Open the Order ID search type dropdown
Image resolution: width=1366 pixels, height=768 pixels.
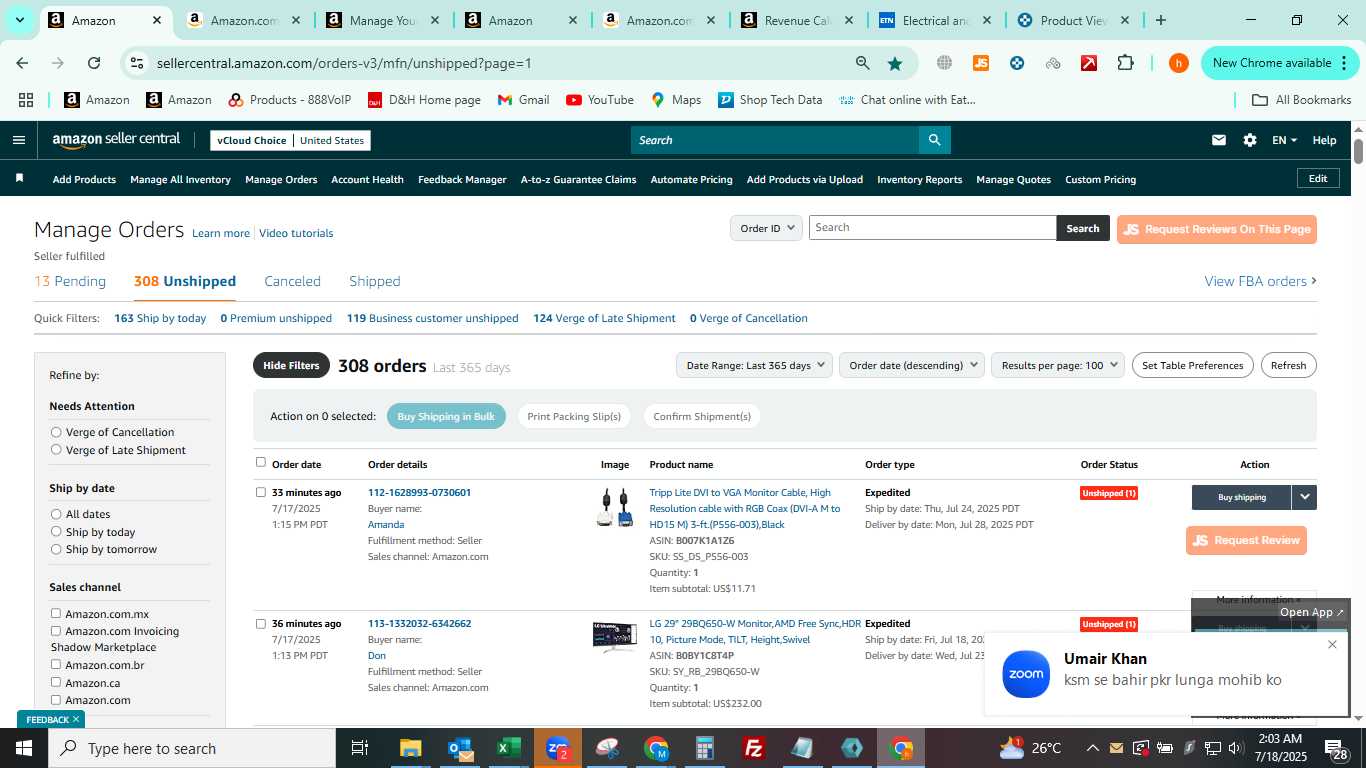[x=766, y=228]
